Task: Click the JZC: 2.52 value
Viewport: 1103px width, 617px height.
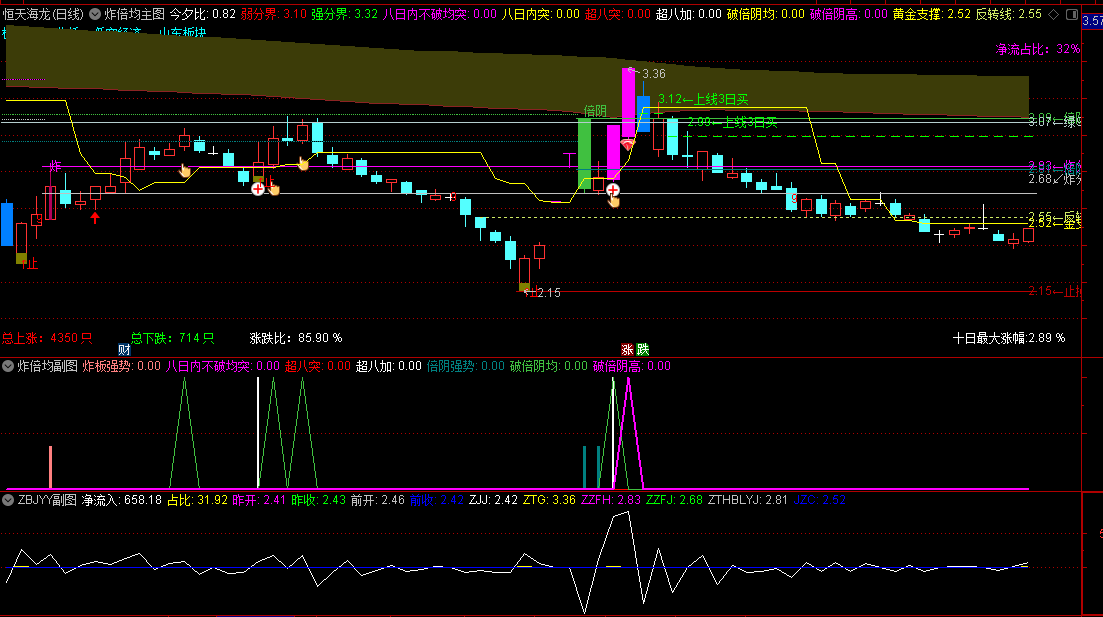Action: click(x=820, y=500)
